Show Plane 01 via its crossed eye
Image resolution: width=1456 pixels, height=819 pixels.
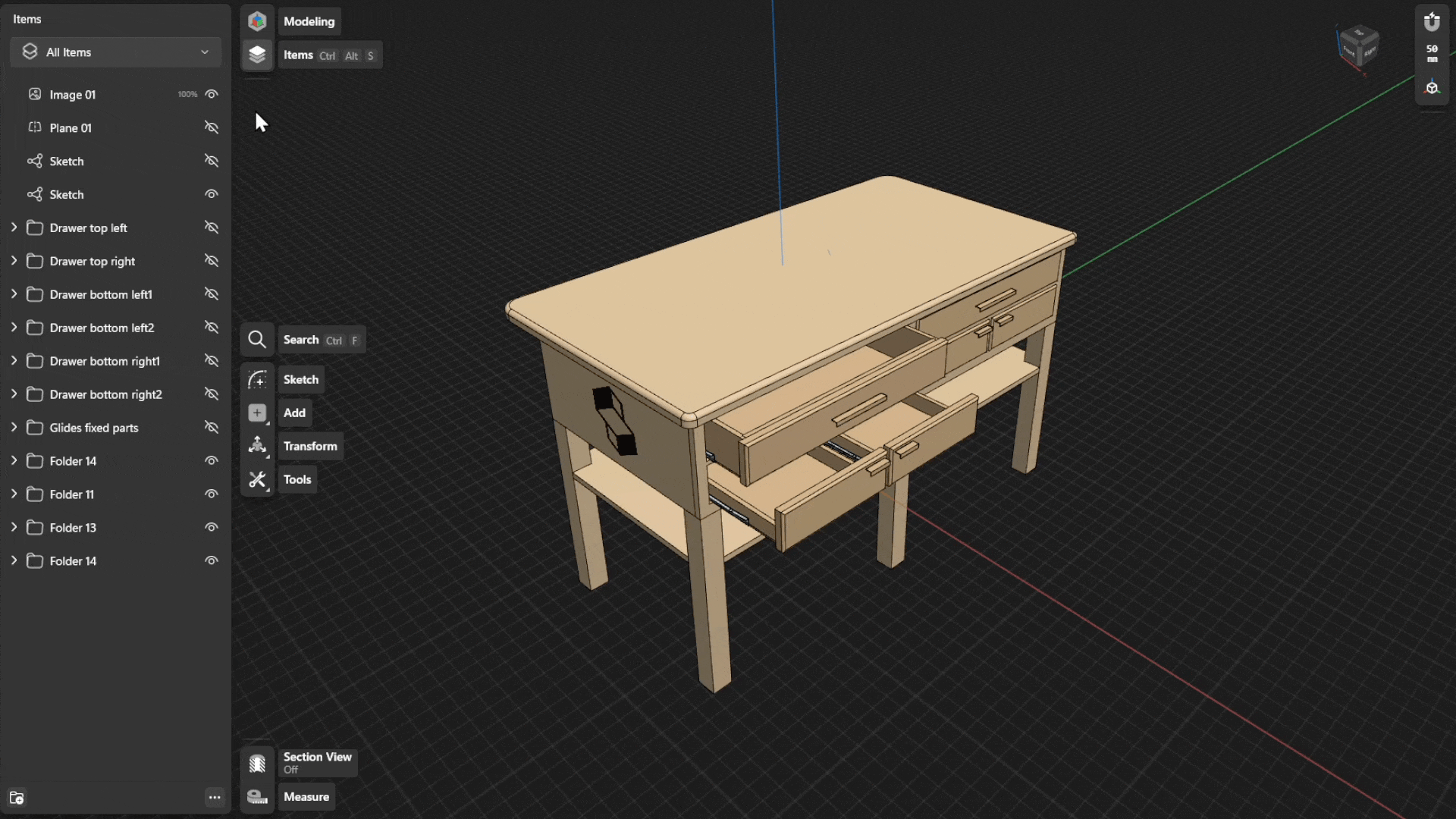click(x=212, y=127)
